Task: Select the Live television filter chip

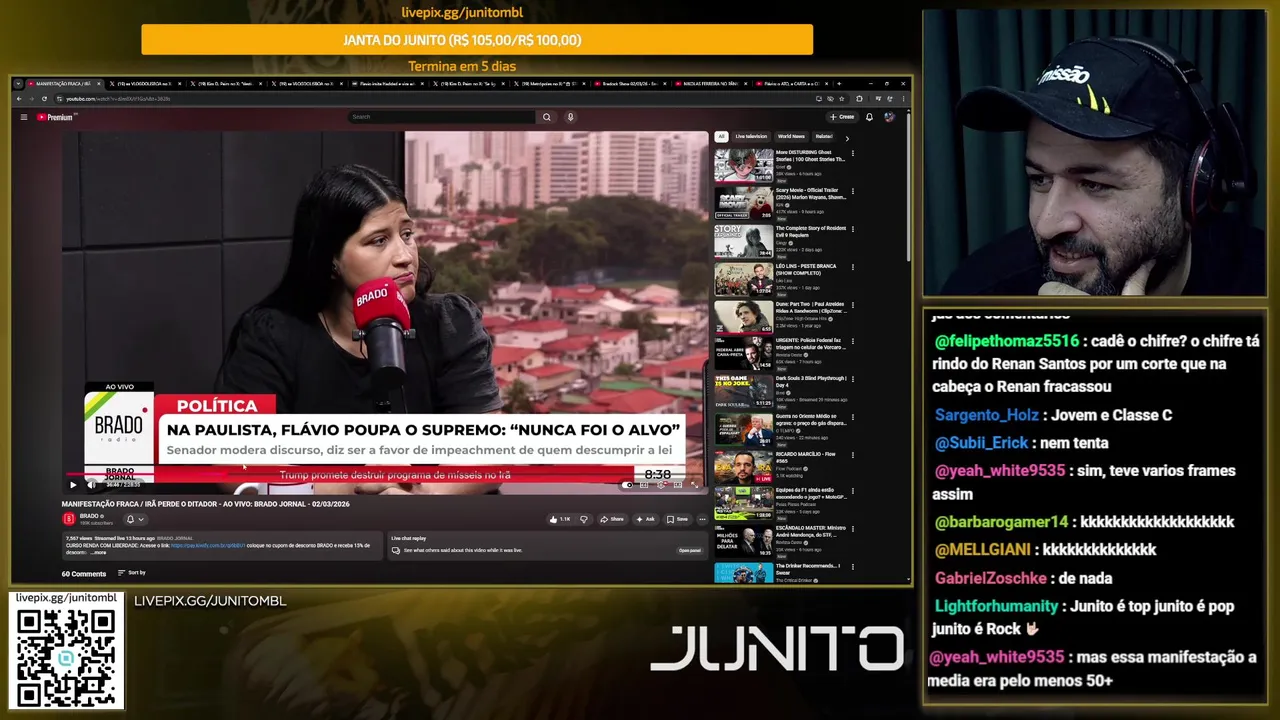Action: [751, 136]
